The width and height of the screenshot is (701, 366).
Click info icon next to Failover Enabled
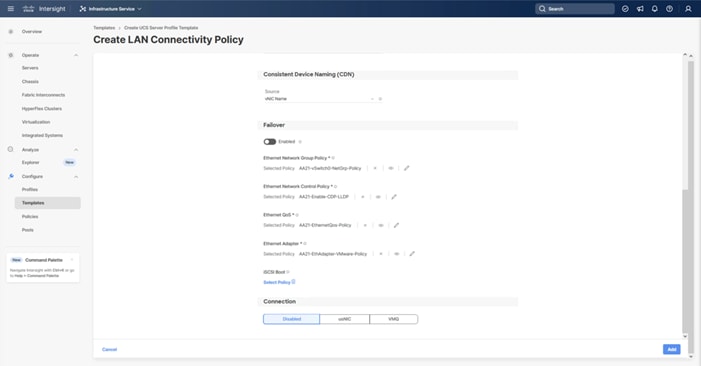(300, 142)
